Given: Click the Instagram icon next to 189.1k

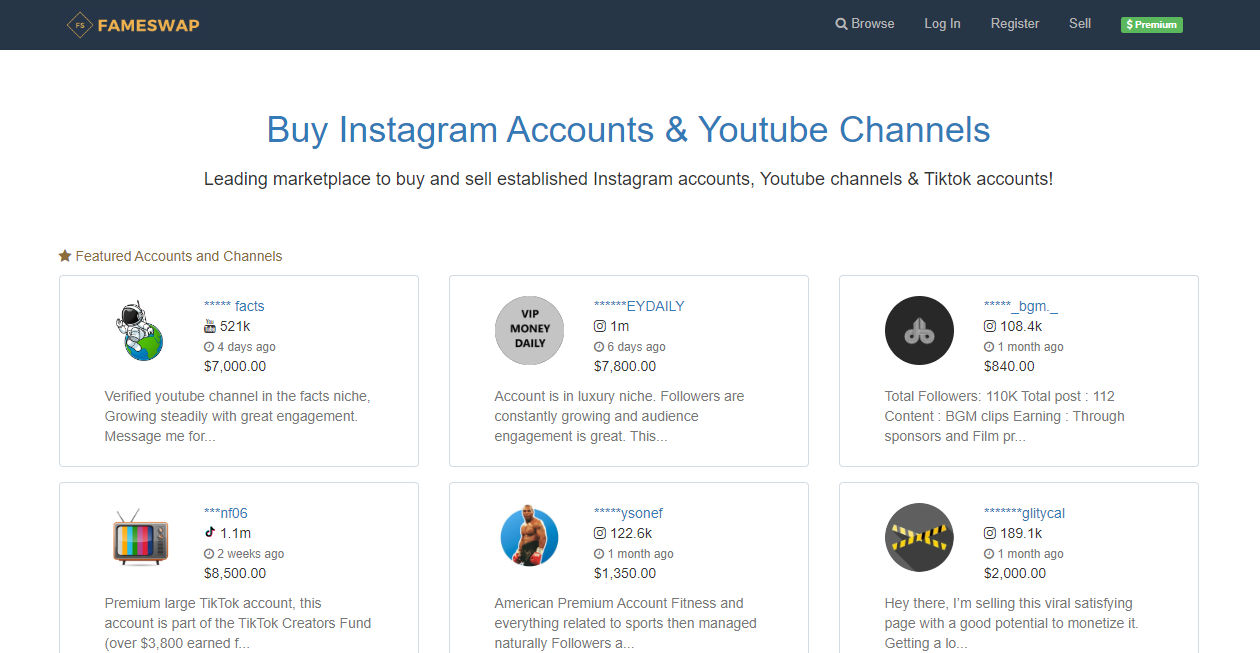Looking at the screenshot, I should click(990, 533).
